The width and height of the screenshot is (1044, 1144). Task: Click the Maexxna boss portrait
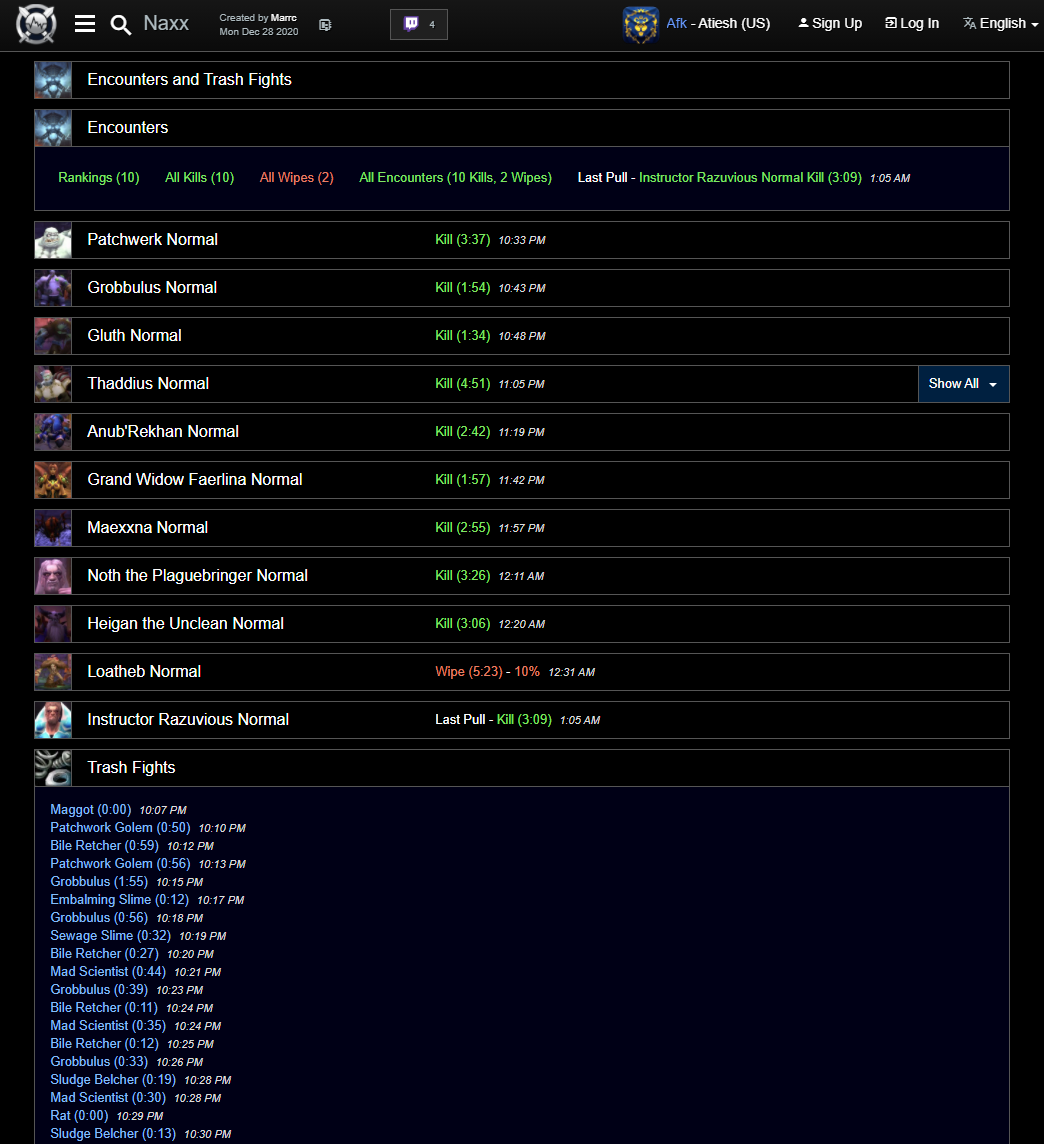tap(53, 528)
